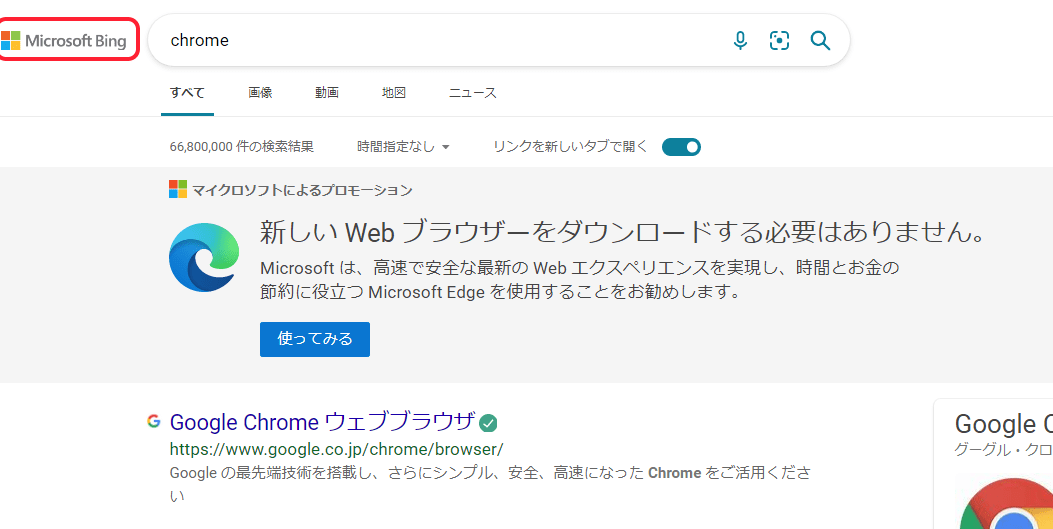Open the 動画 tab

tap(327, 93)
